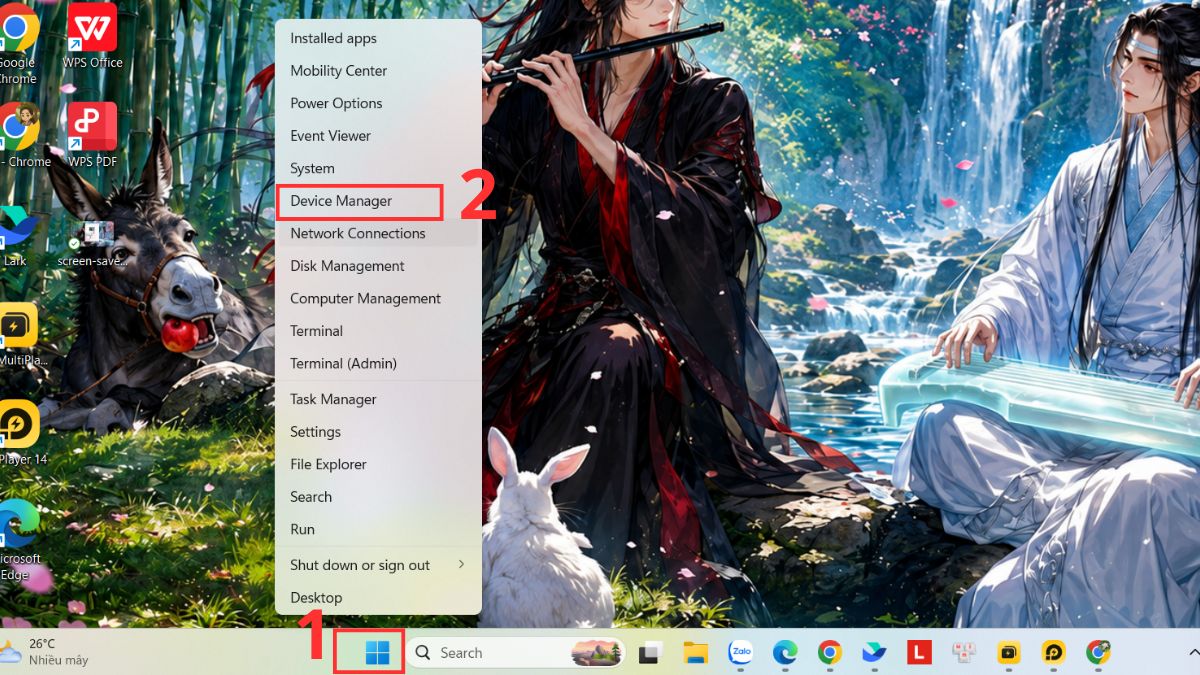Screen dimensions: 1200x675
Task: Open Settings from the context menu
Action: tap(378, 432)
